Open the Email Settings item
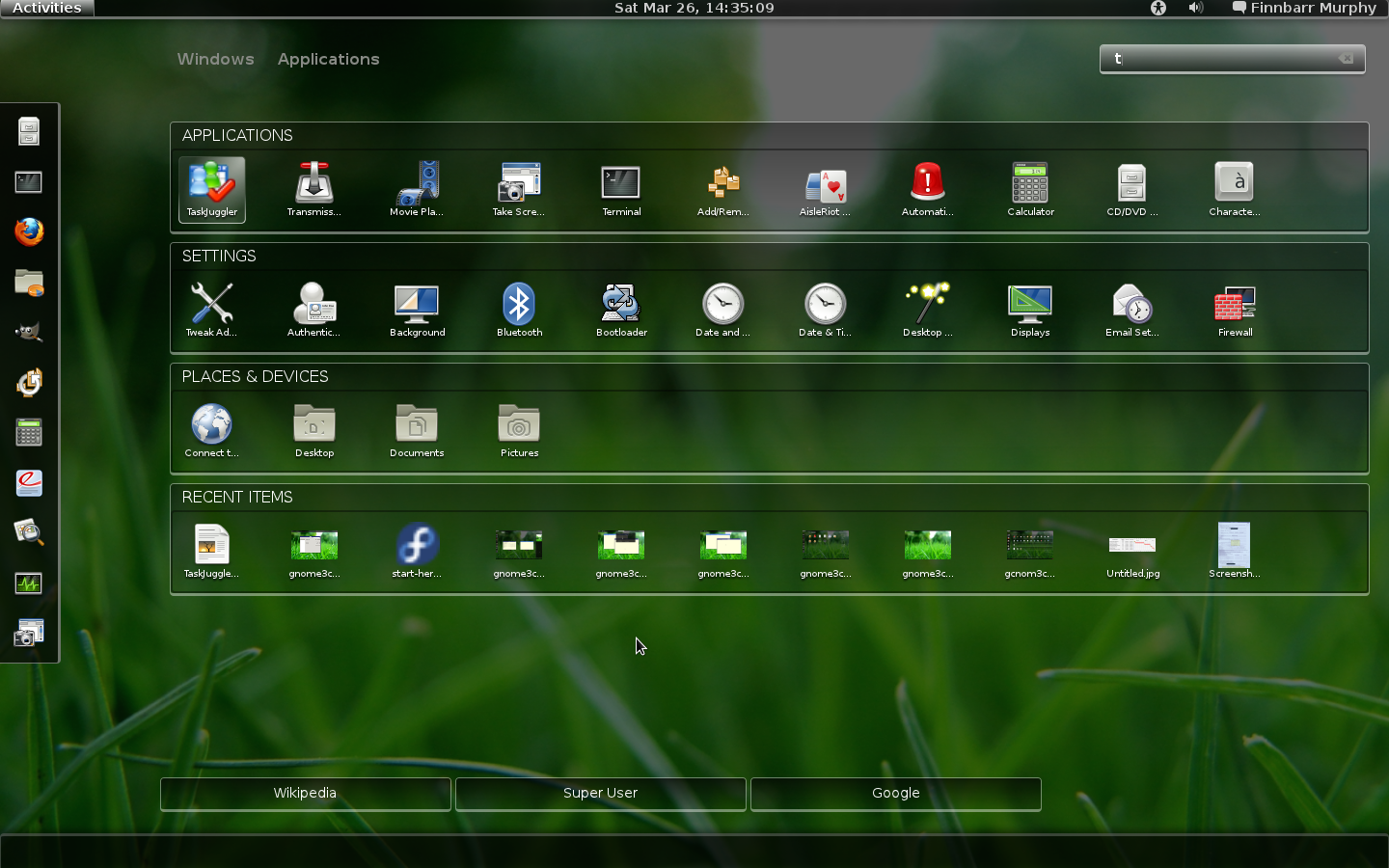Viewport: 1389px width, 868px height. click(x=1132, y=311)
